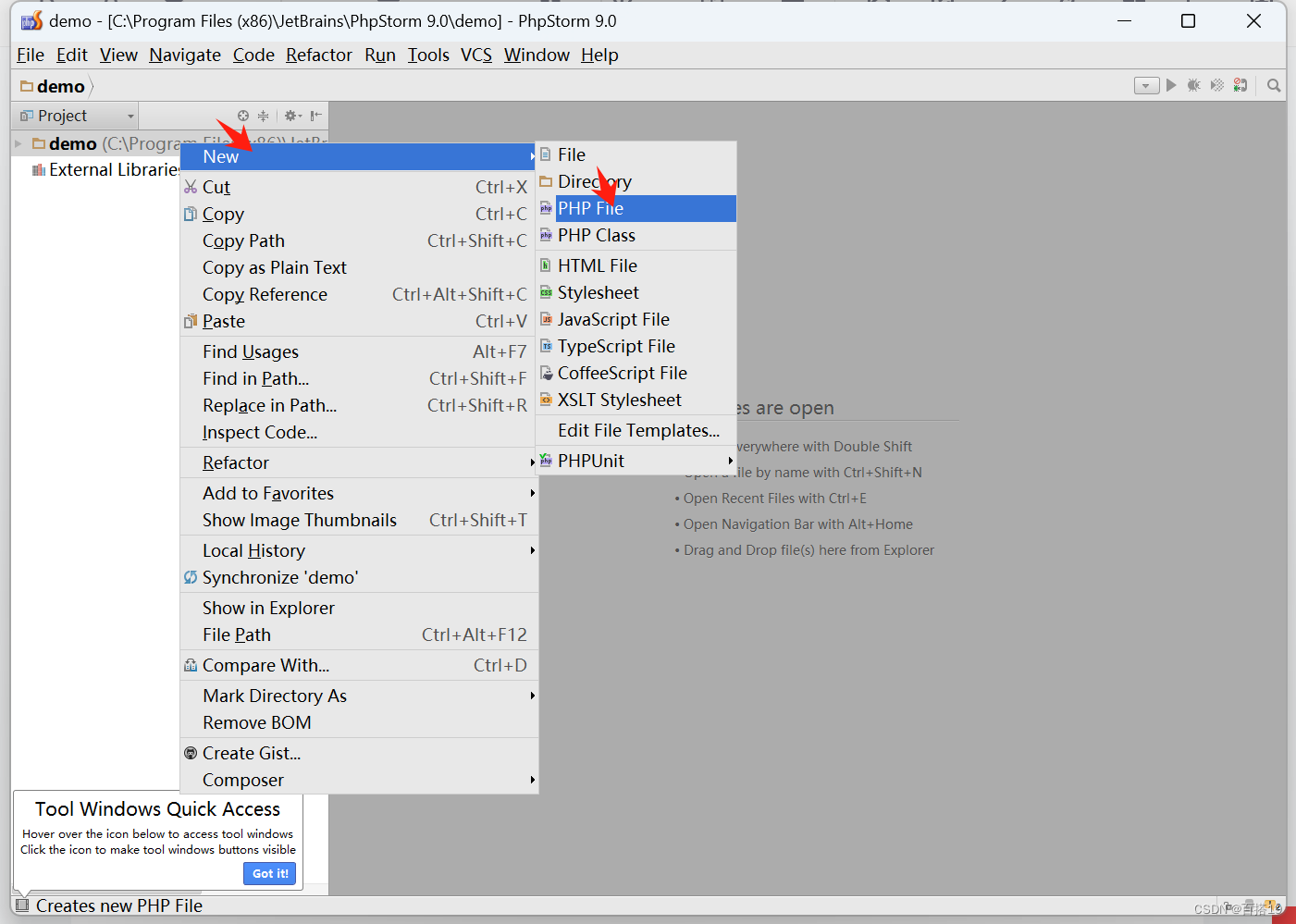The height and width of the screenshot is (924, 1296).
Task: Click the Scroll from Source target icon
Action: [242, 115]
